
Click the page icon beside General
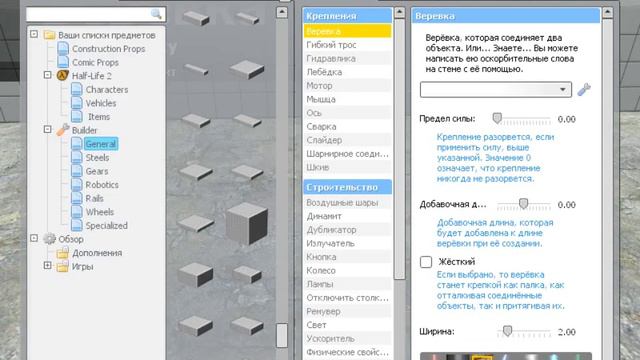pyautogui.click(x=77, y=144)
